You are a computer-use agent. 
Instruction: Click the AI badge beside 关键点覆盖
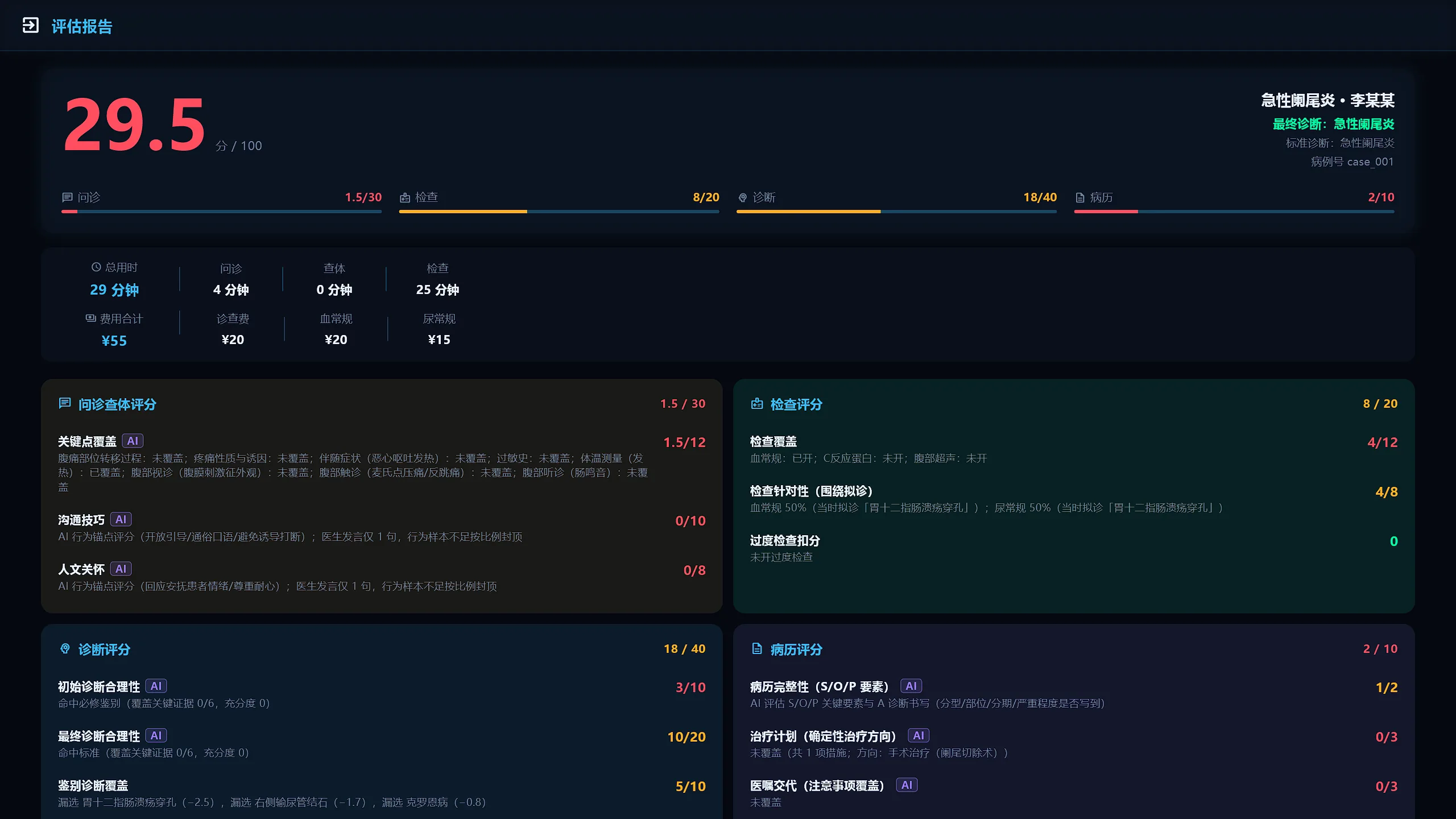pyautogui.click(x=133, y=441)
